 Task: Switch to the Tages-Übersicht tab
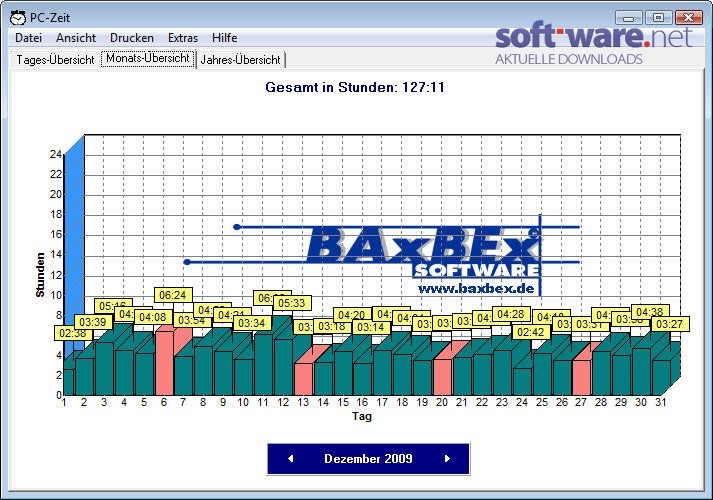[x=55, y=60]
